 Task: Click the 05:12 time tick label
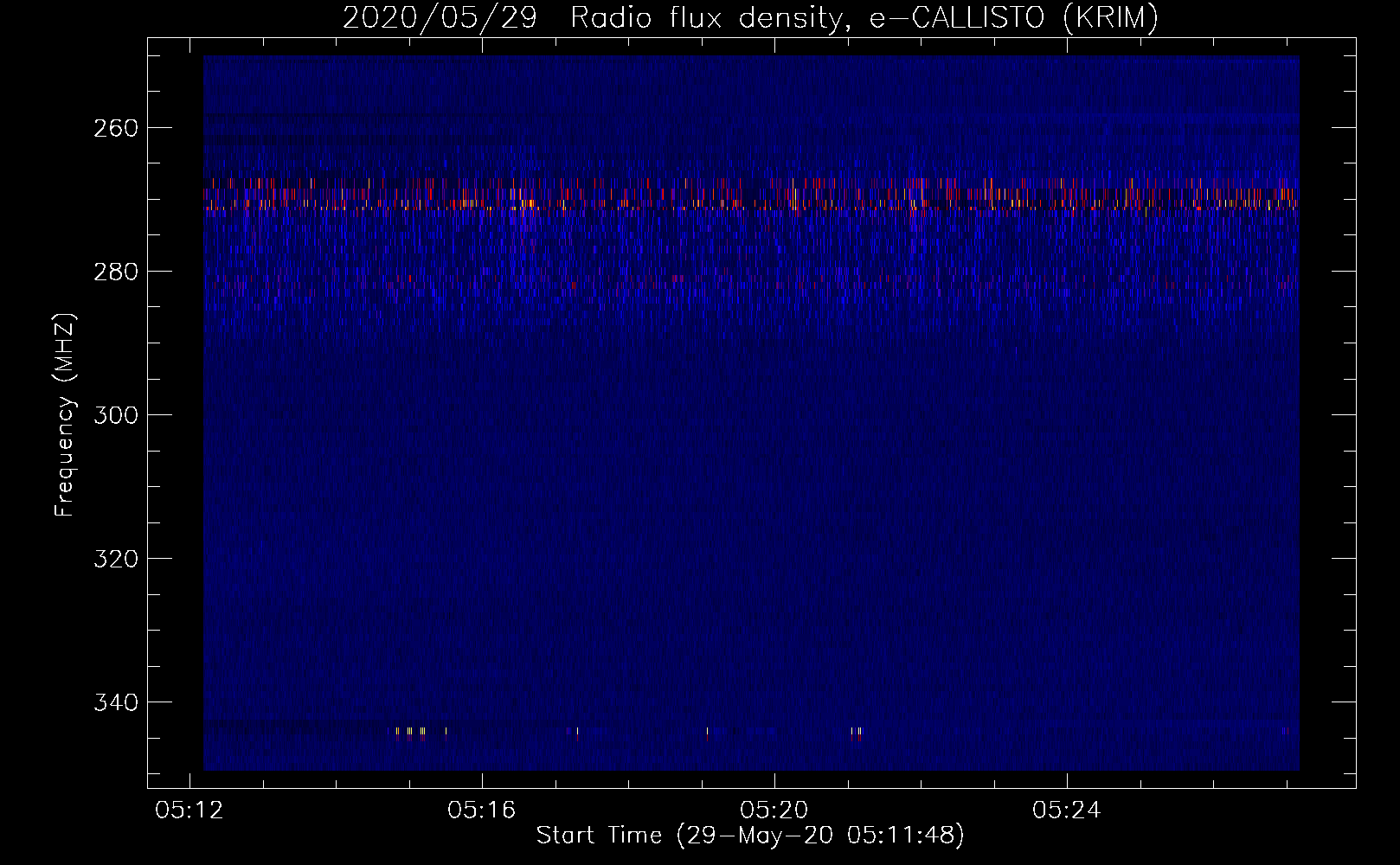click(189, 811)
